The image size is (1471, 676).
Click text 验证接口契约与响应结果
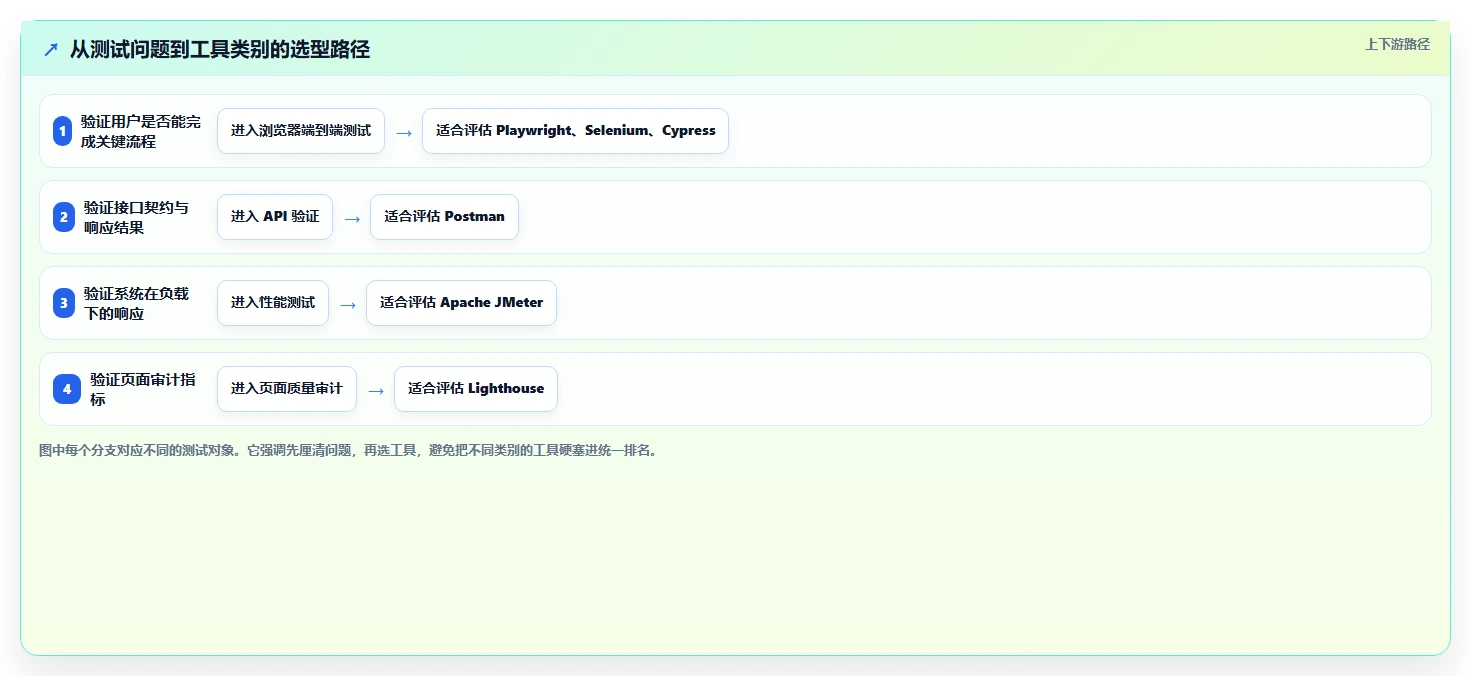(x=136, y=217)
